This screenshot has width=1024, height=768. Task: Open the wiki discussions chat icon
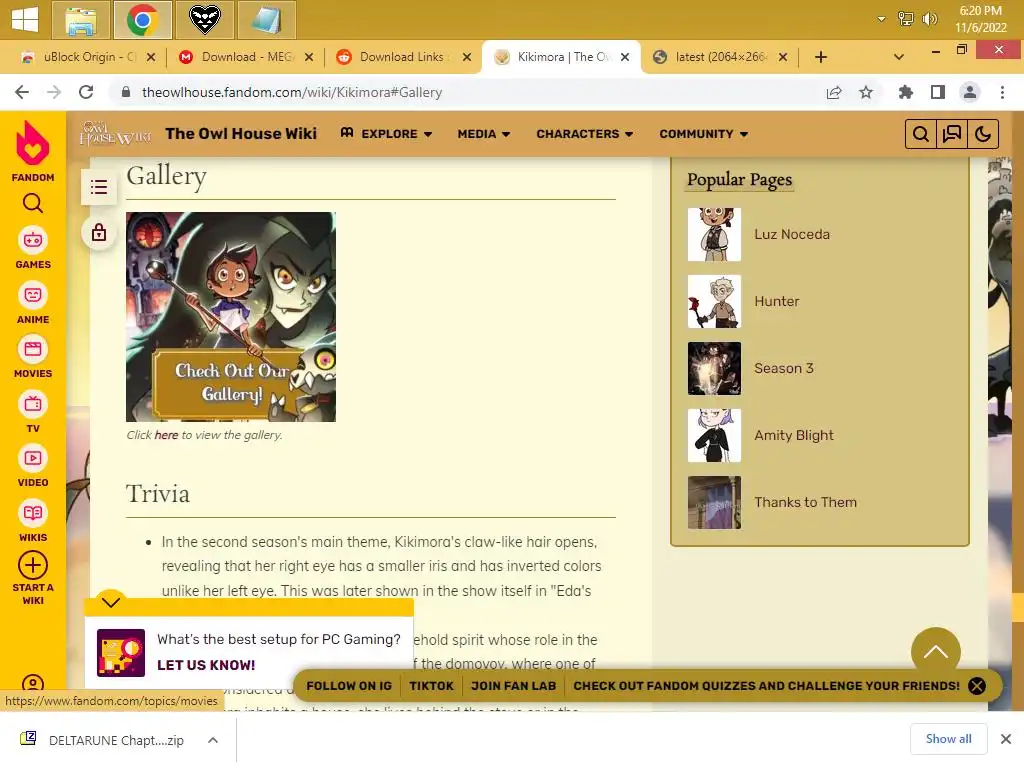pyautogui.click(x=952, y=134)
